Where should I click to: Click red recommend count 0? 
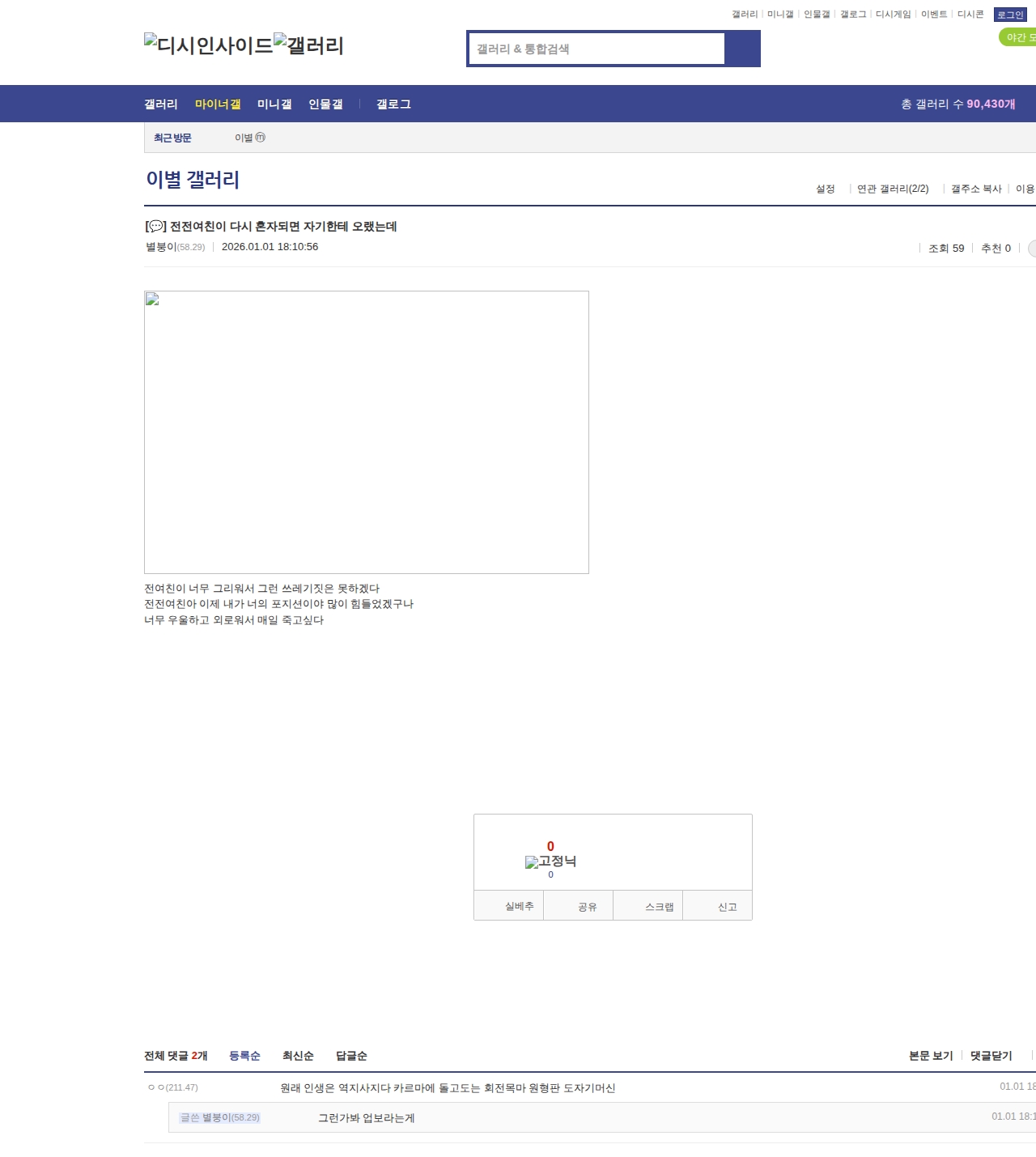click(550, 846)
